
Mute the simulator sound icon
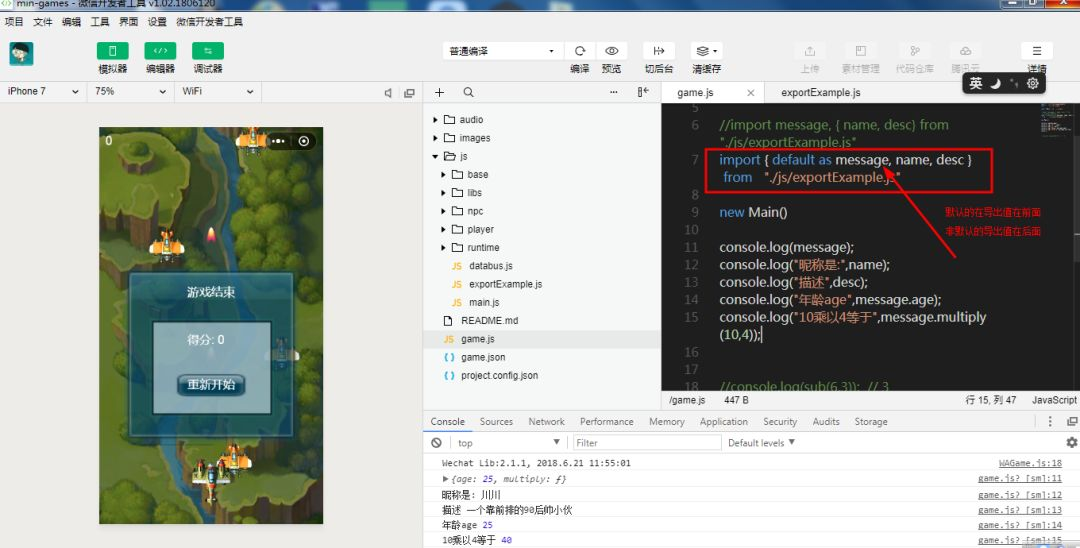click(388, 93)
